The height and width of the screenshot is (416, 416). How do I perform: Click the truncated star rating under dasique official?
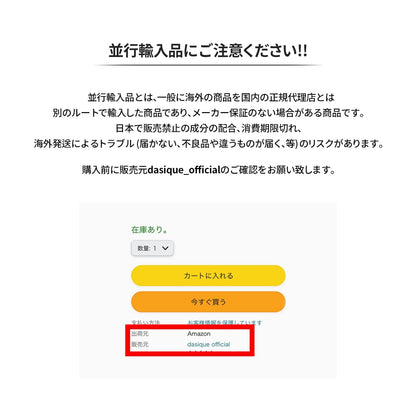click(x=200, y=352)
